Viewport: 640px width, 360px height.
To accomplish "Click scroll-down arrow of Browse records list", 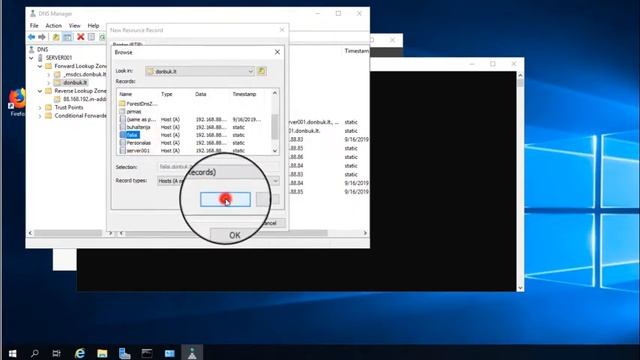I will 275,151.
